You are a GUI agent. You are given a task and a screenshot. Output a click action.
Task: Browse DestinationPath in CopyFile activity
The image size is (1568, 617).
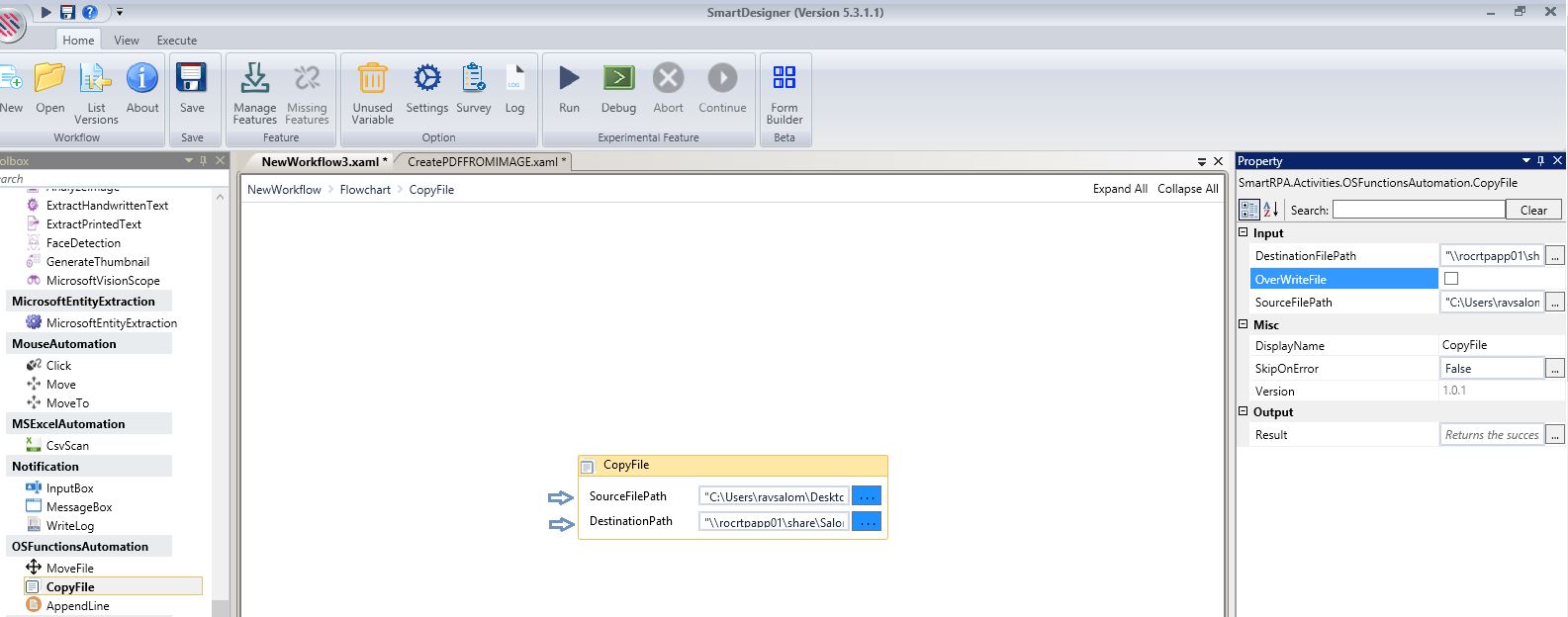click(x=866, y=522)
